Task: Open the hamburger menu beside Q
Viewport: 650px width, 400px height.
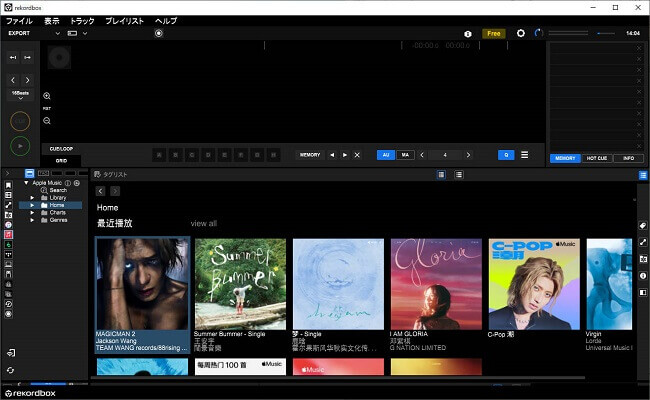Action: (x=524, y=155)
